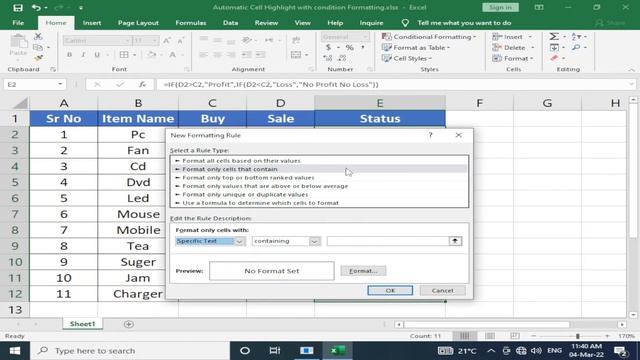Click the Format Painter brush icon
The height and width of the screenshot is (360, 640).
click(x=38, y=58)
